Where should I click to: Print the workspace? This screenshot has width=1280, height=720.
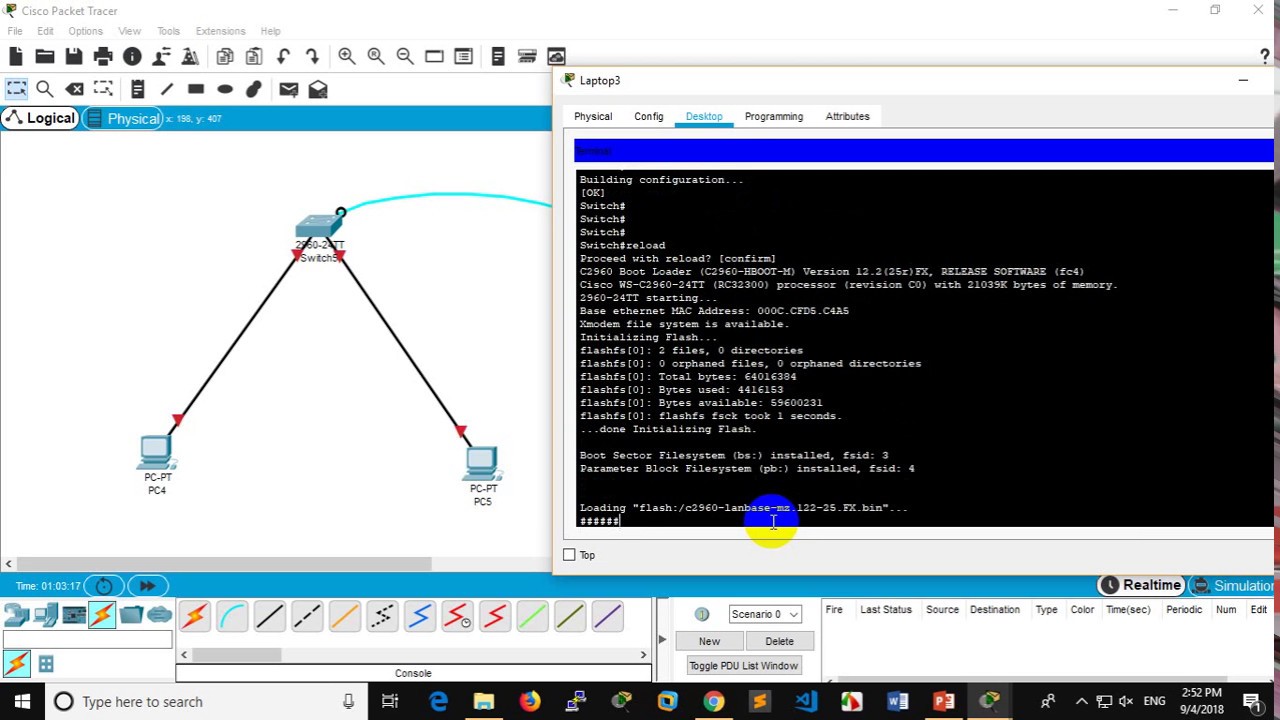point(103,57)
